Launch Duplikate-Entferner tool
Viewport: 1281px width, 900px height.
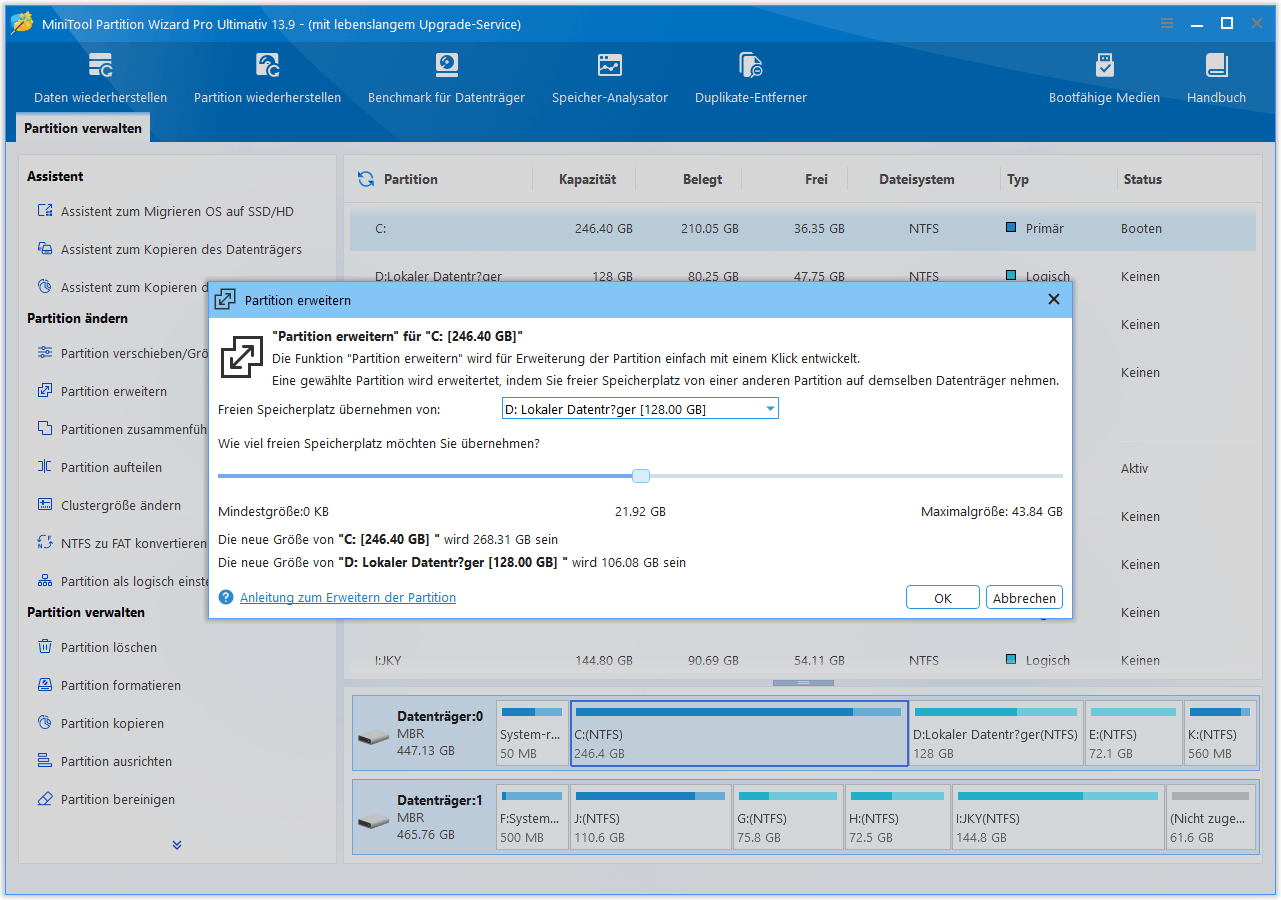(750, 78)
